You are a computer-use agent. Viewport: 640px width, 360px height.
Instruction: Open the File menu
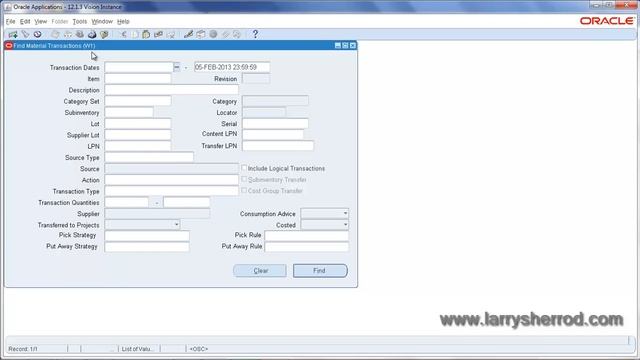click(10, 21)
